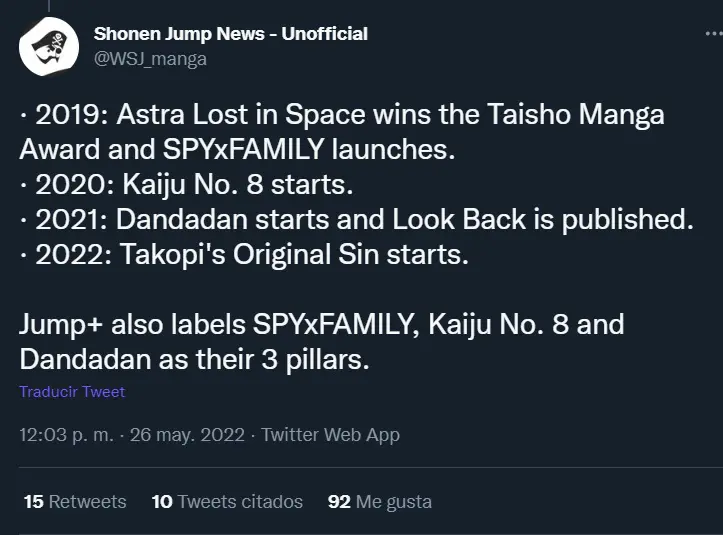Show the 10 Tweets citados list

[227, 502]
